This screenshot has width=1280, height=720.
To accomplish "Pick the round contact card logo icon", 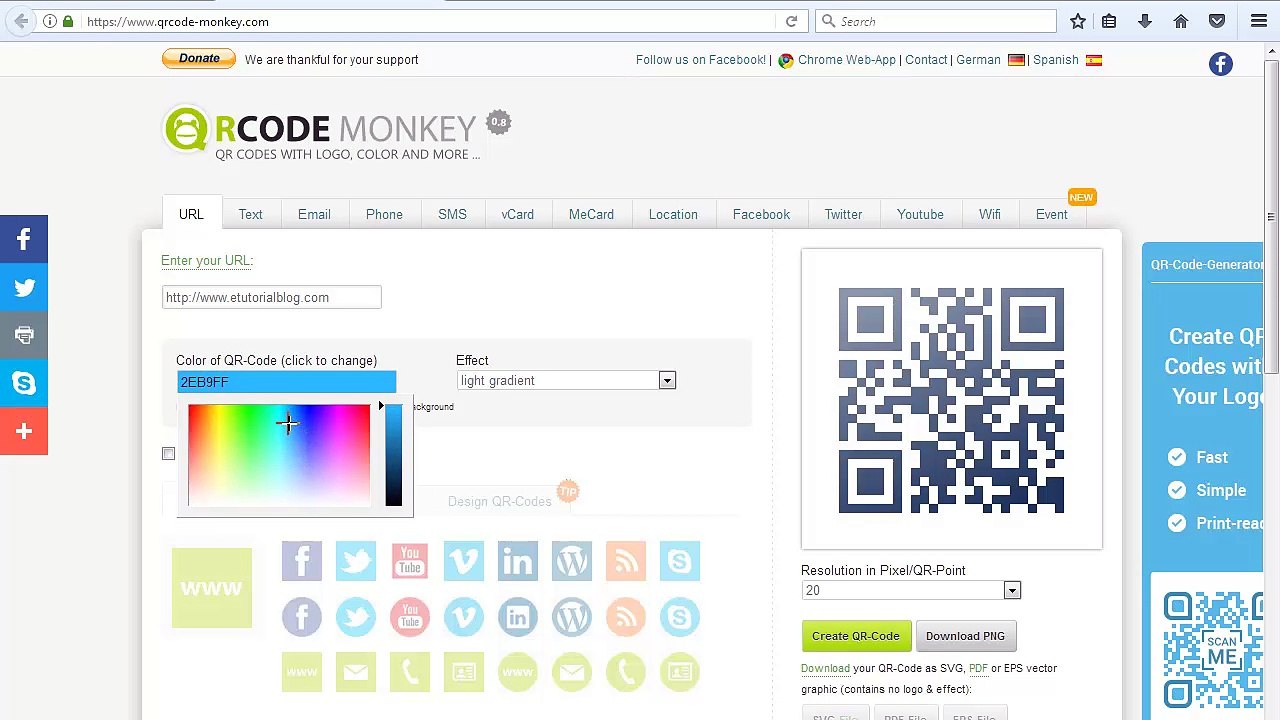I will (679, 672).
